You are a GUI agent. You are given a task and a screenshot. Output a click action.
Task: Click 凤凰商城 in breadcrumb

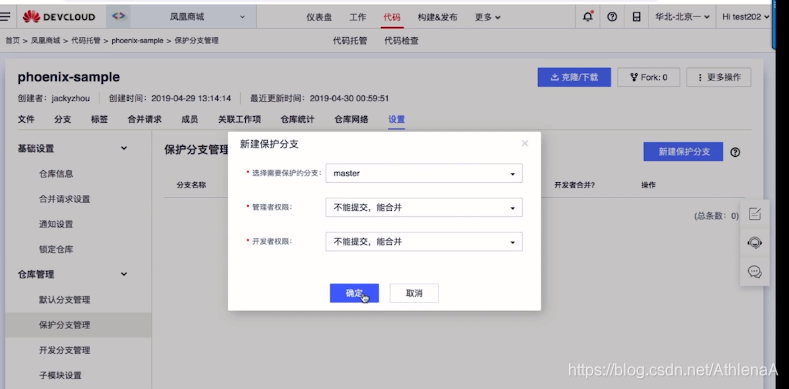45,41
